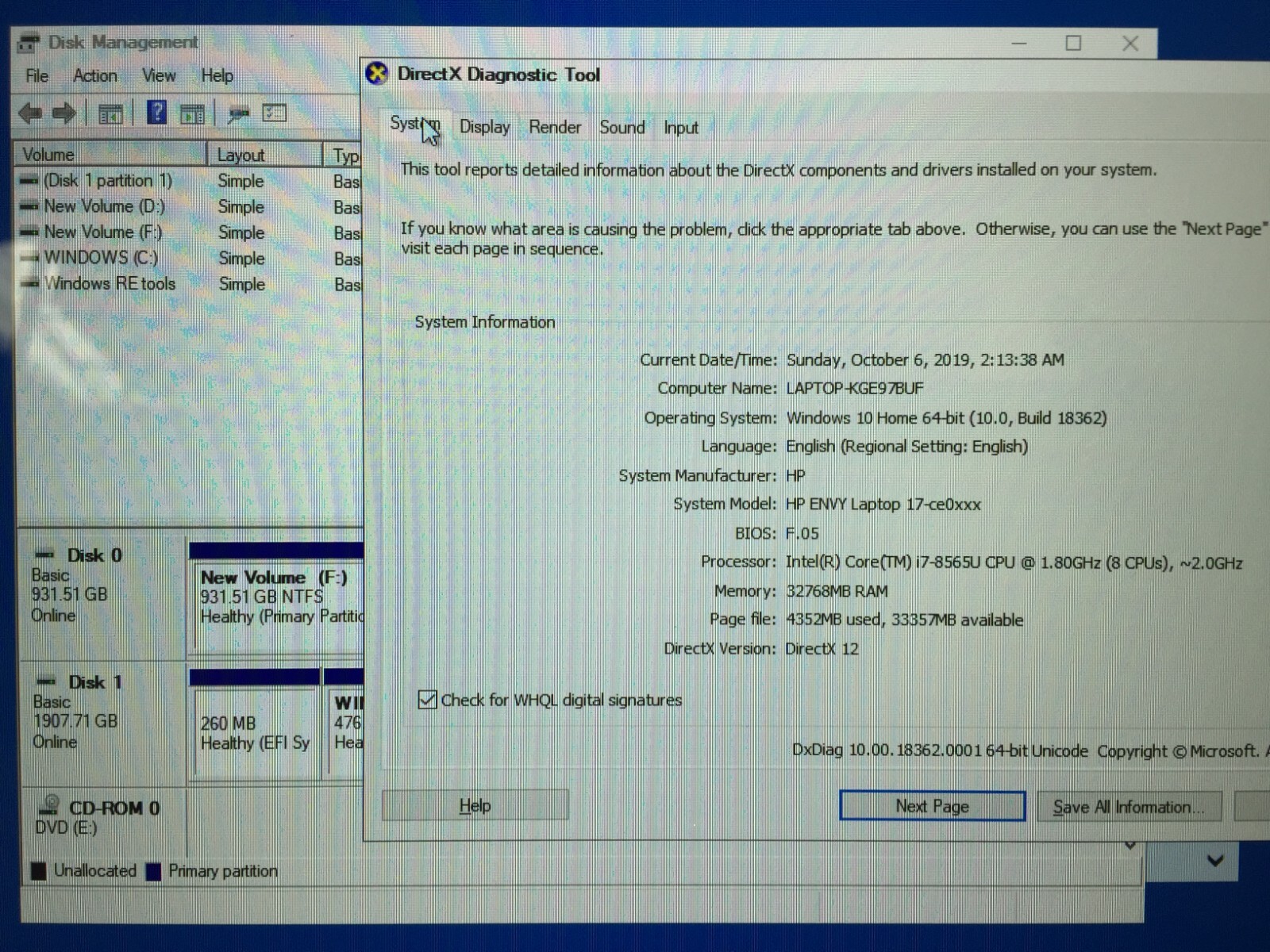Switch to the System tab in DxDiag

point(414,125)
